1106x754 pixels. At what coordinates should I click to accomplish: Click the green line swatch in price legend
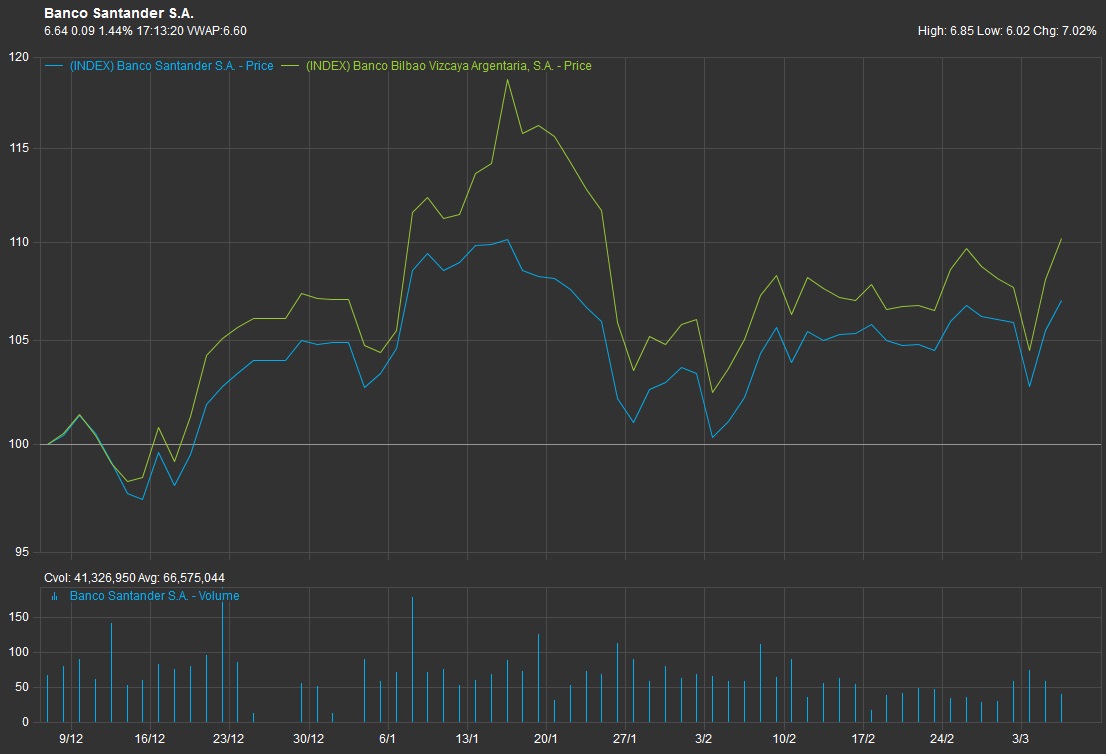coord(290,66)
